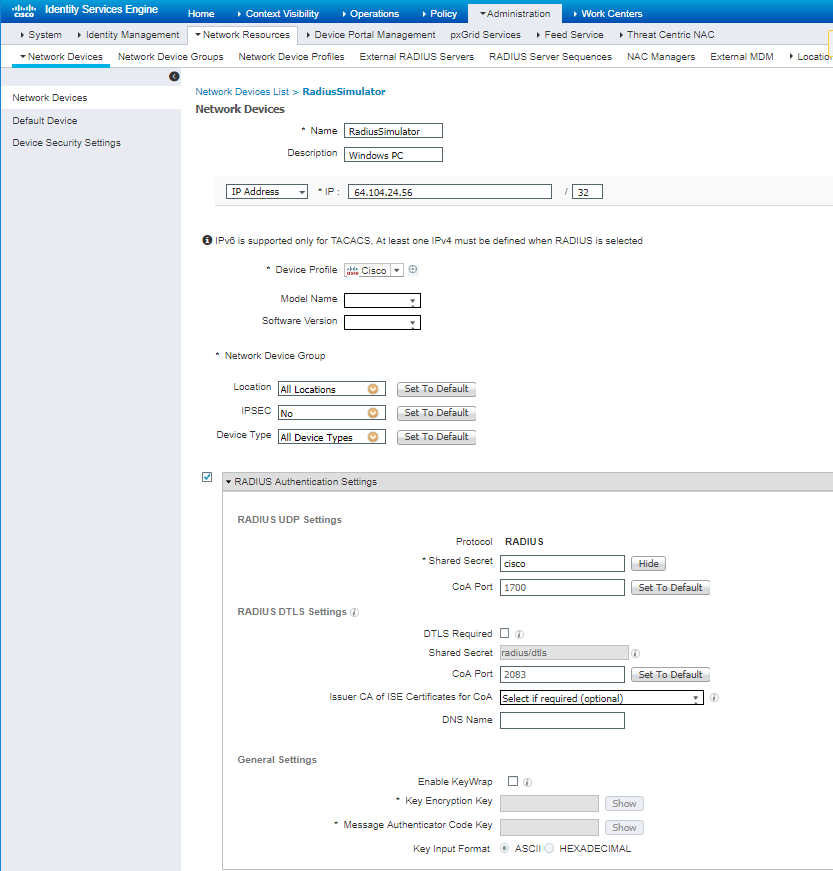Click the Name input field
The height and width of the screenshot is (871, 833).
pyautogui.click(x=393, y=131)
